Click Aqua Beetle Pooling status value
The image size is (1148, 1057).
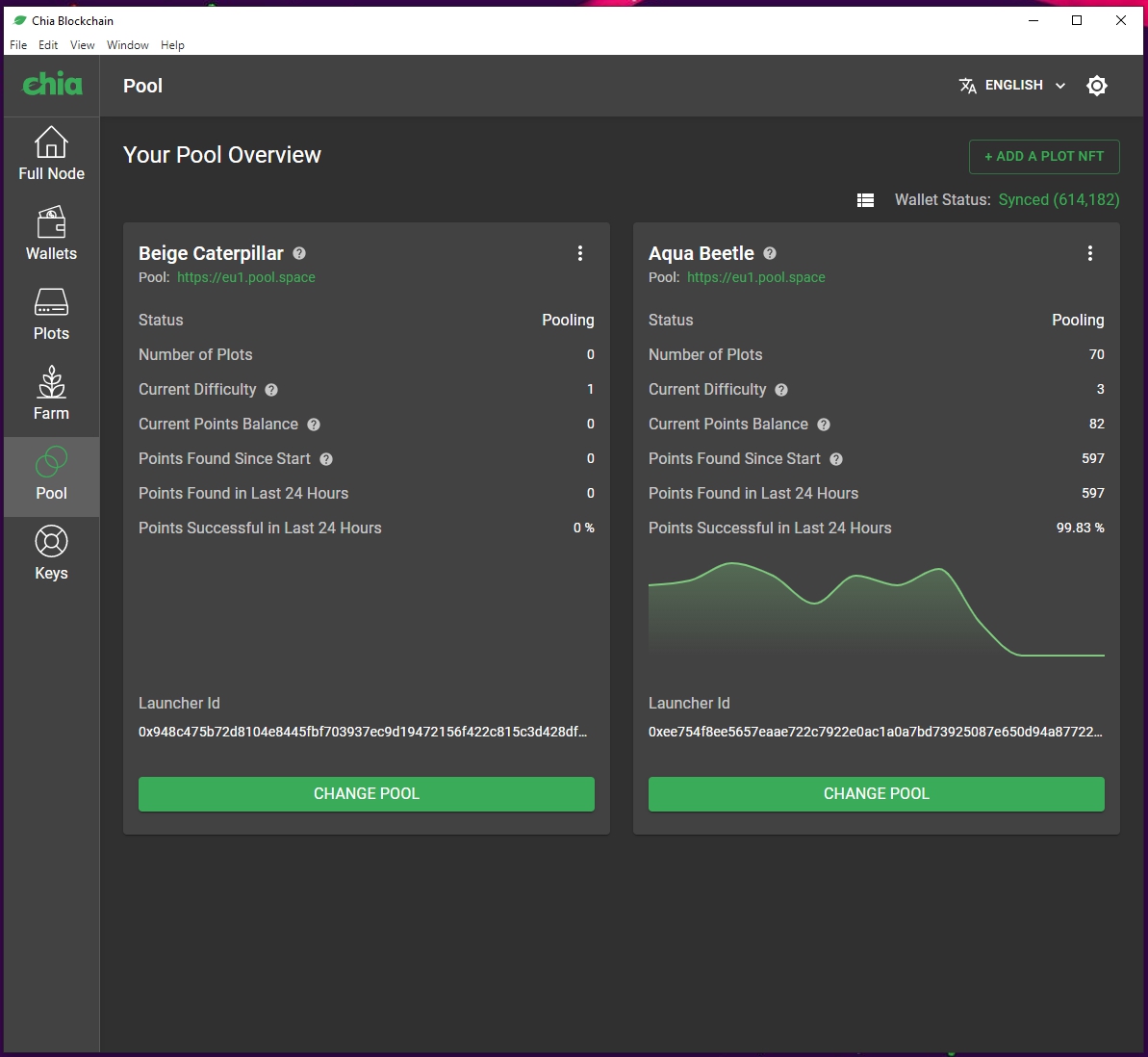click(1078, 321)
